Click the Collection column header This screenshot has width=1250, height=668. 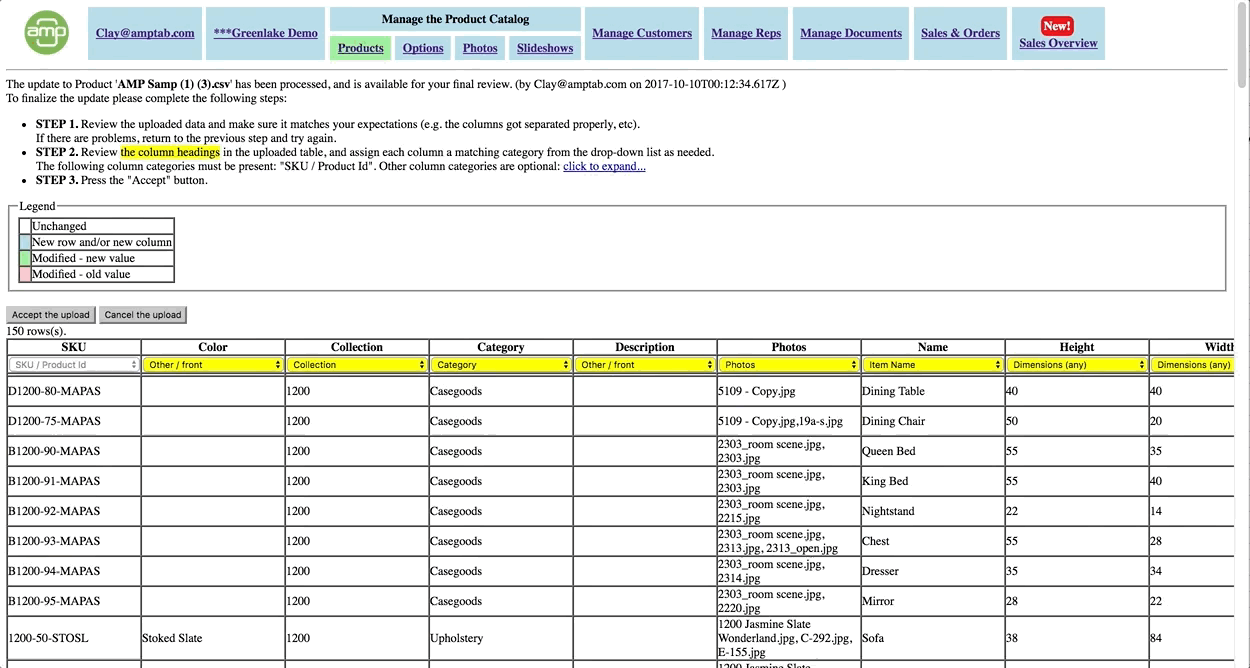coord(357,347)
